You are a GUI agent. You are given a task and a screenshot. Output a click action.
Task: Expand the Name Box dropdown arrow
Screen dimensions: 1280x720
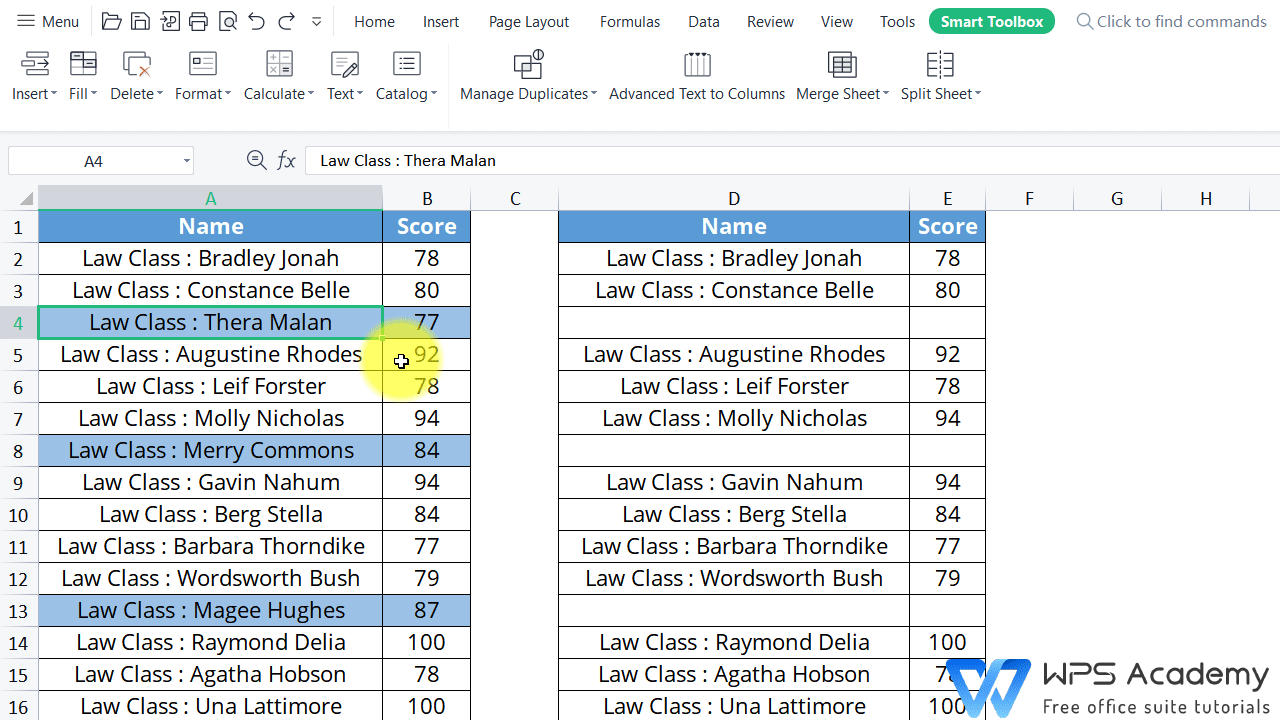(186, 161)
